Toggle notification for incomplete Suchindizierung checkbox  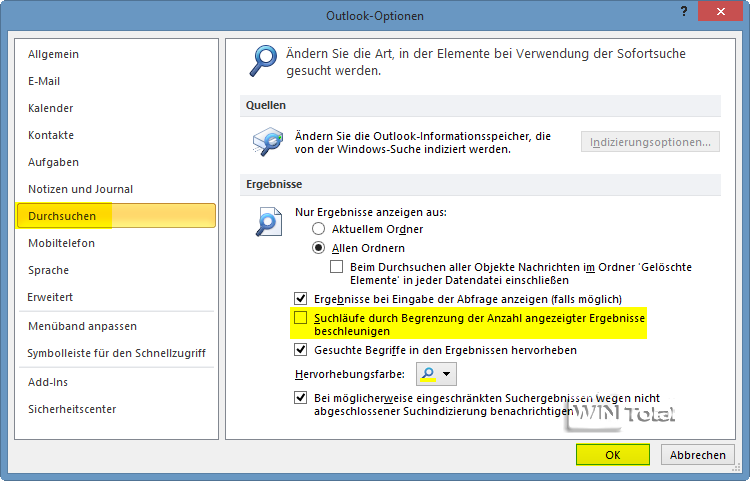coord(300,397)
